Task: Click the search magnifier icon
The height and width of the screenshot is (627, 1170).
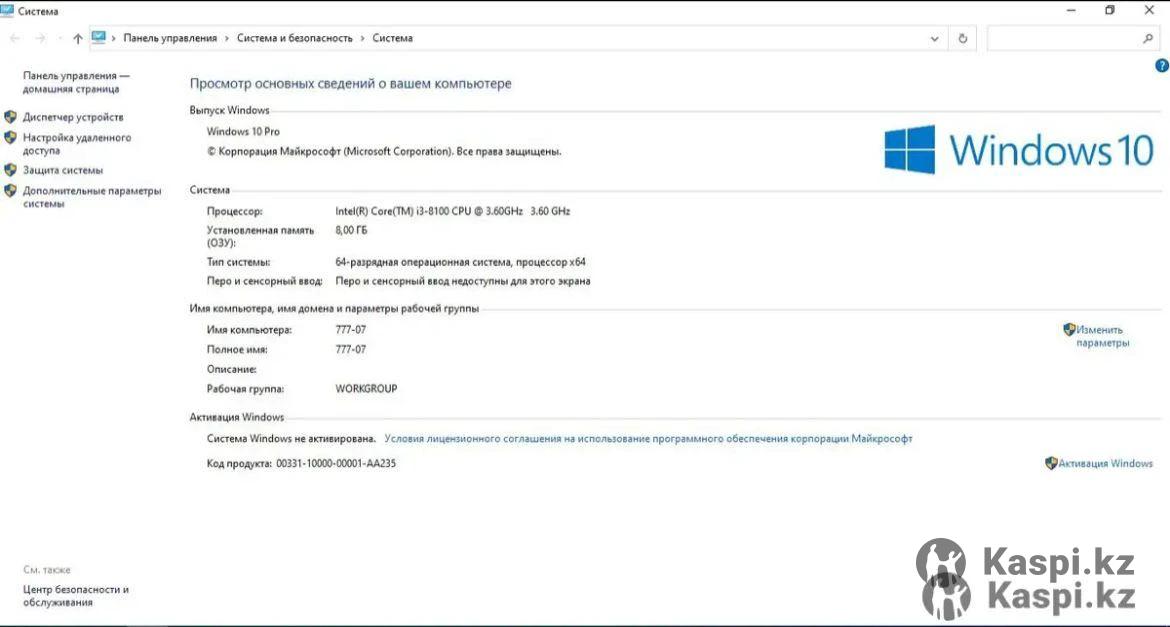Action: (x=1148, y=39)
